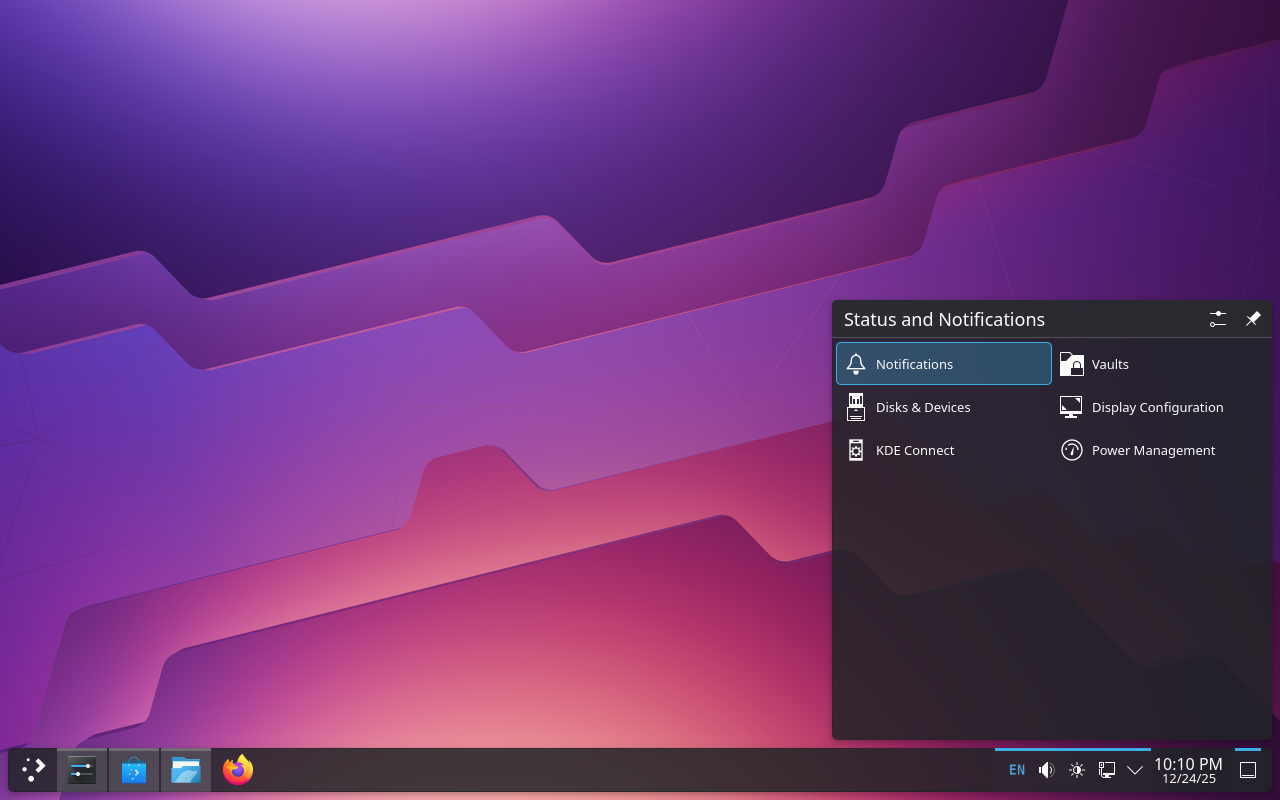Click the clock showing 10:10 PM

coord(1188,770)
